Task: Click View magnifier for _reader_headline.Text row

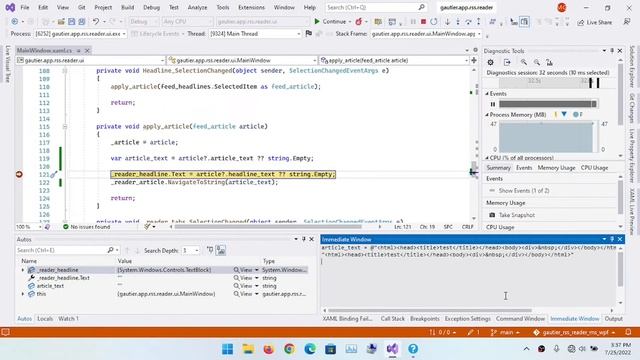Action: pos(237,278)
